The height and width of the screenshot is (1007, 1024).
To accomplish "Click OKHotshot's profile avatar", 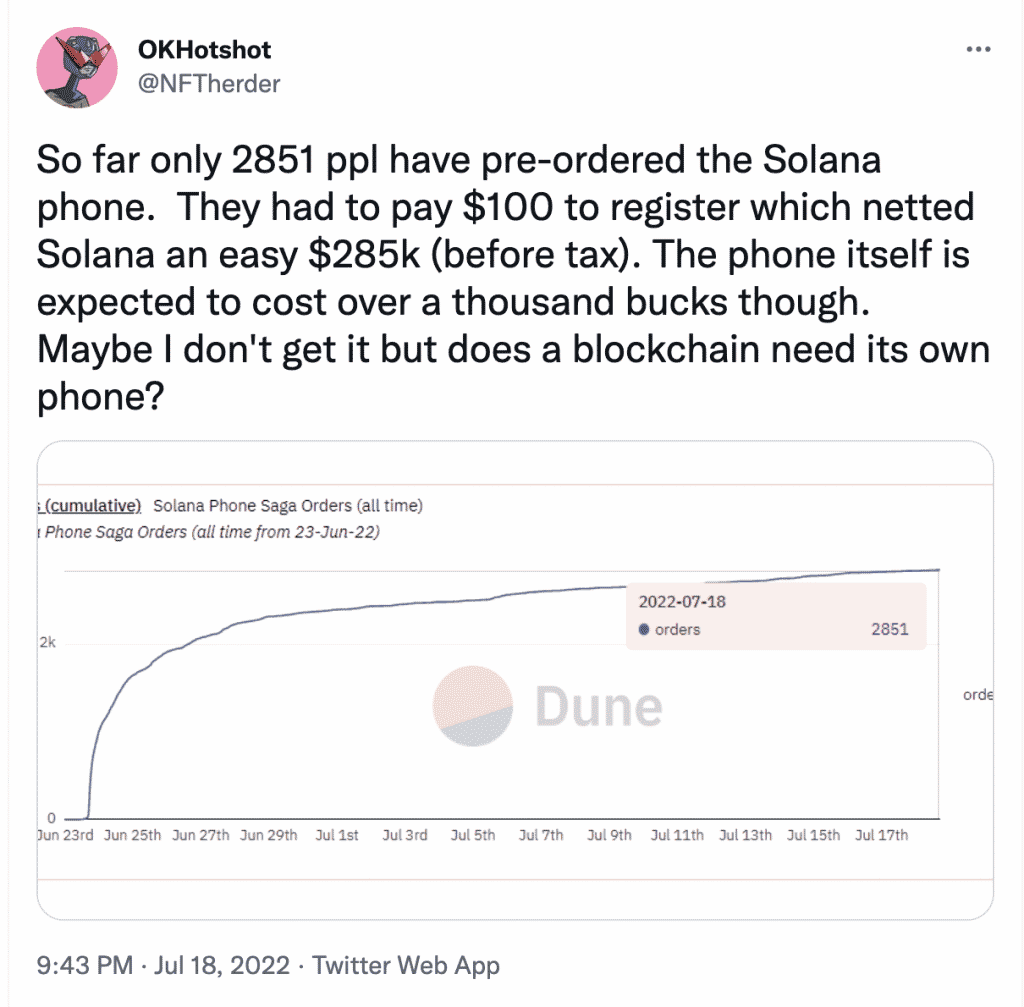I will pos(77,67).
